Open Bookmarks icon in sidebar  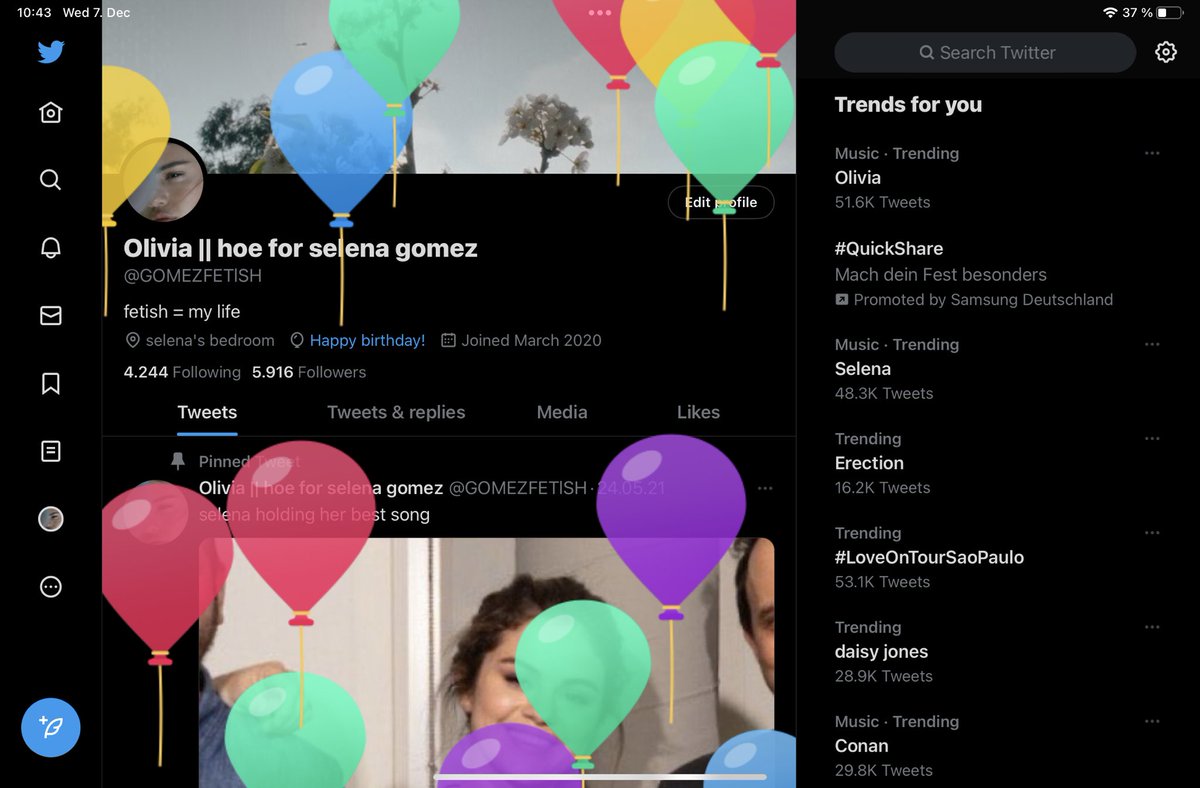click(x=51, y=384)
